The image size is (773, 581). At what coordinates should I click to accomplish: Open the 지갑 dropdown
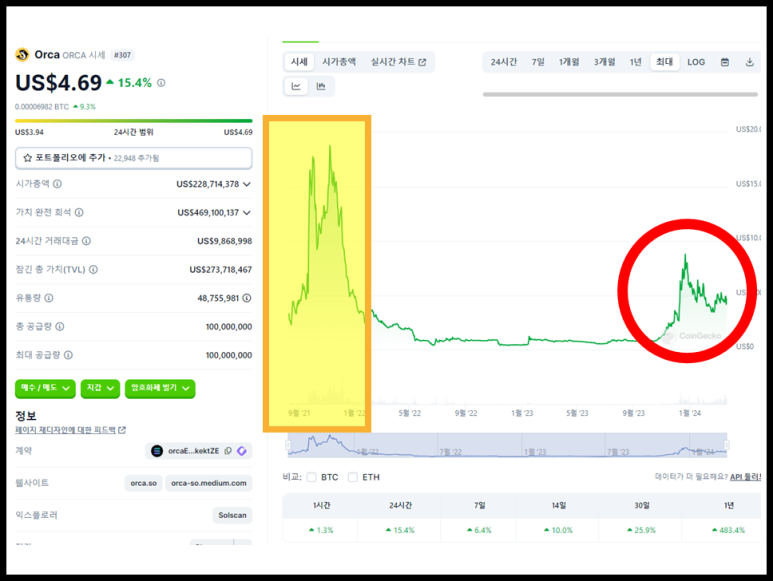click(101, 388)
